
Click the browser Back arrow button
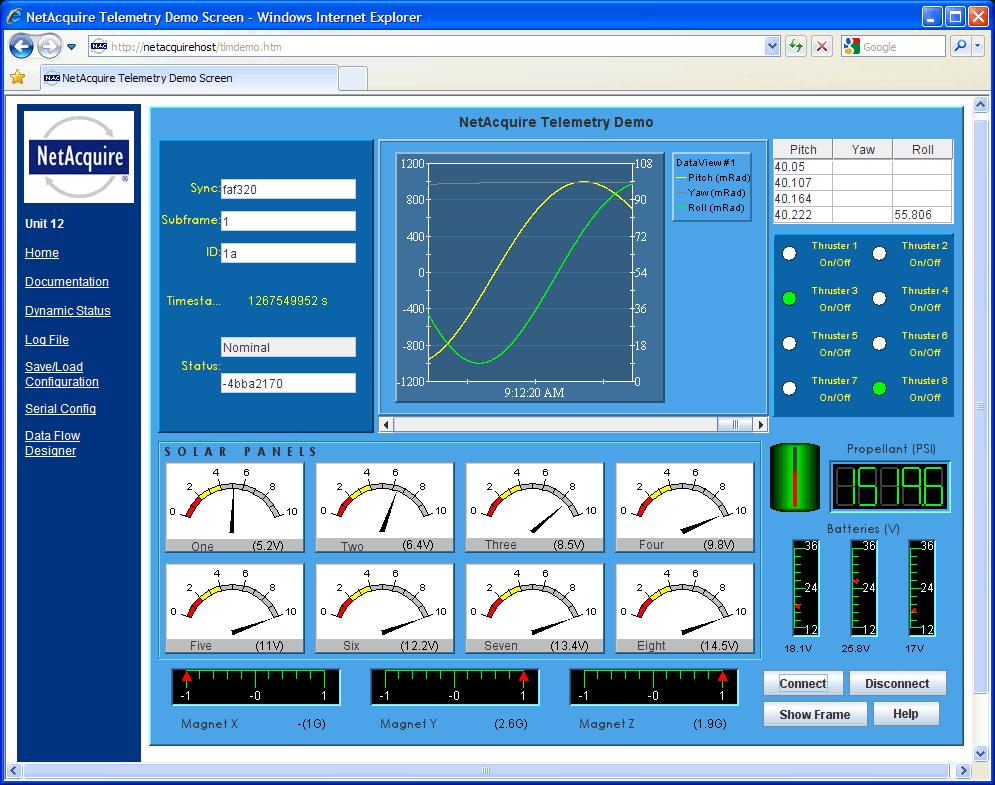pos(21,46)
